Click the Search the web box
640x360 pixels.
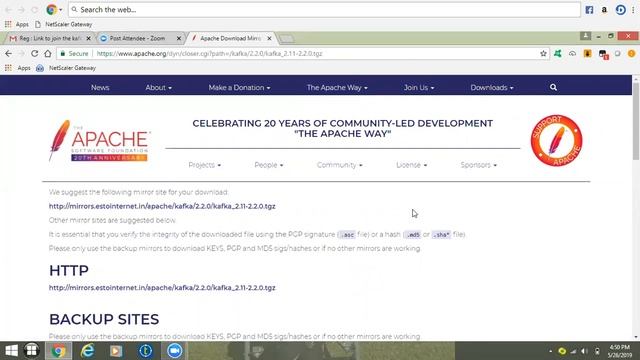click(324, 10)
